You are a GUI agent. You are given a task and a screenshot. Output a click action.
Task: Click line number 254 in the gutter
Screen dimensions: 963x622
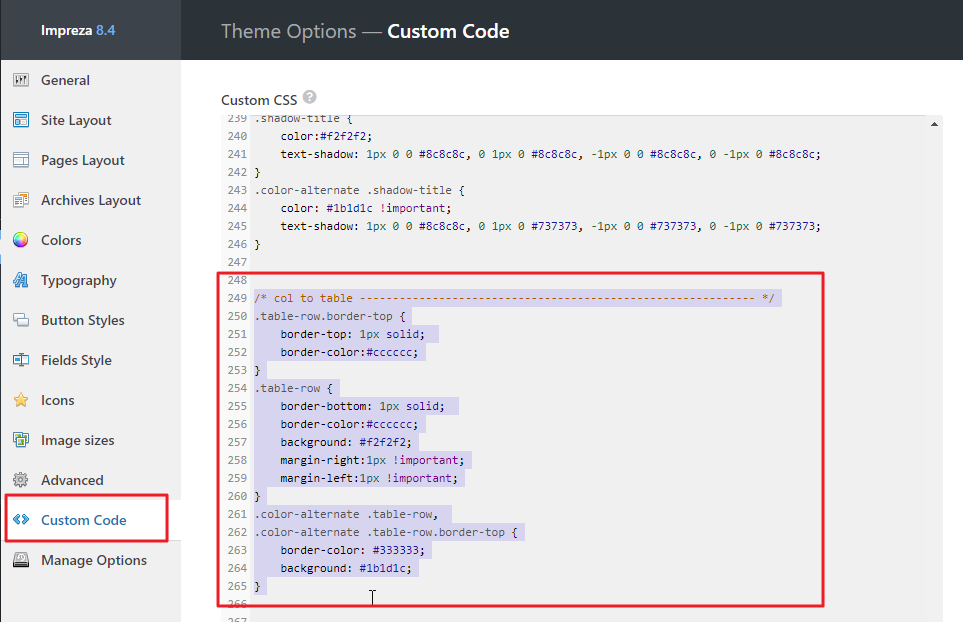pyautogui.click(x=237, y=388)
